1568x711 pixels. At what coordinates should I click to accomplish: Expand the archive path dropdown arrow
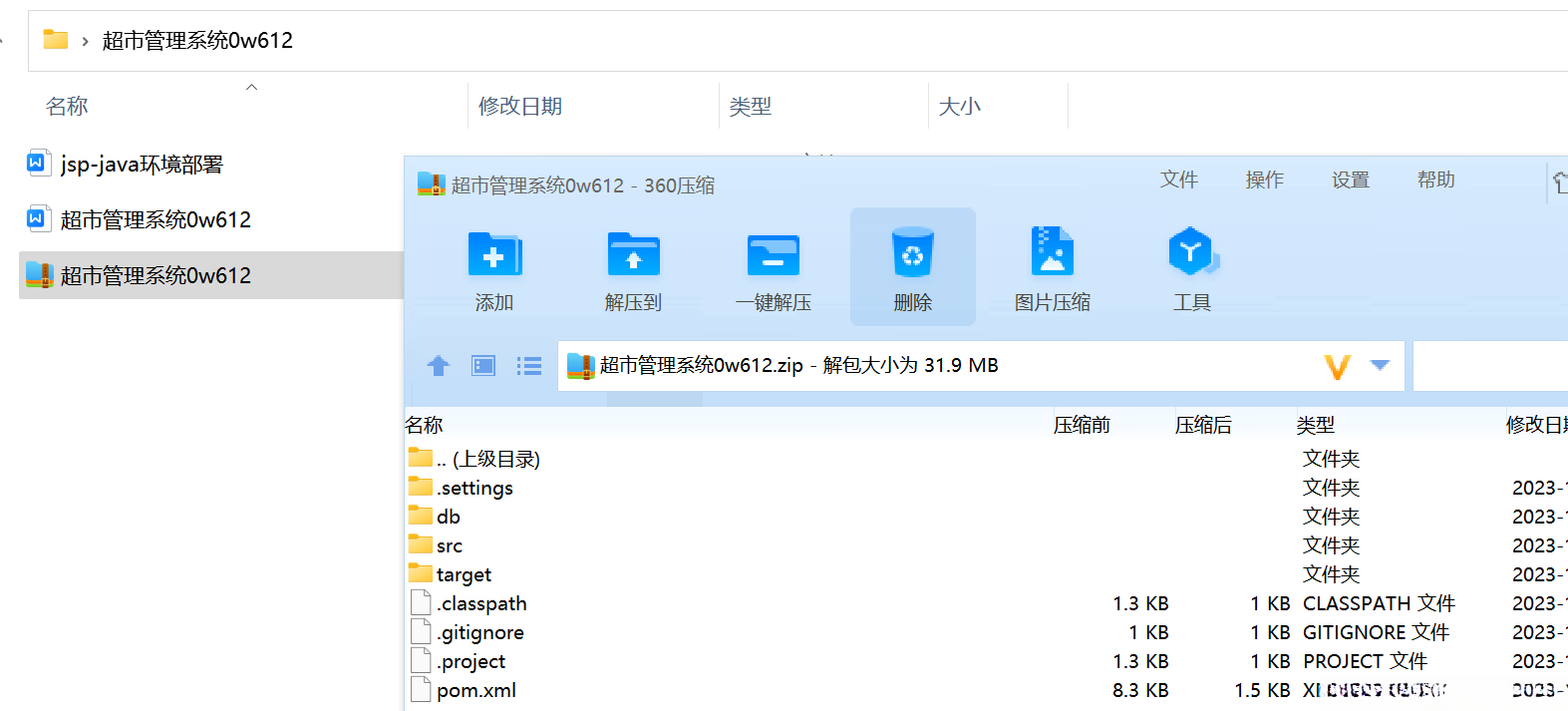1380,365
